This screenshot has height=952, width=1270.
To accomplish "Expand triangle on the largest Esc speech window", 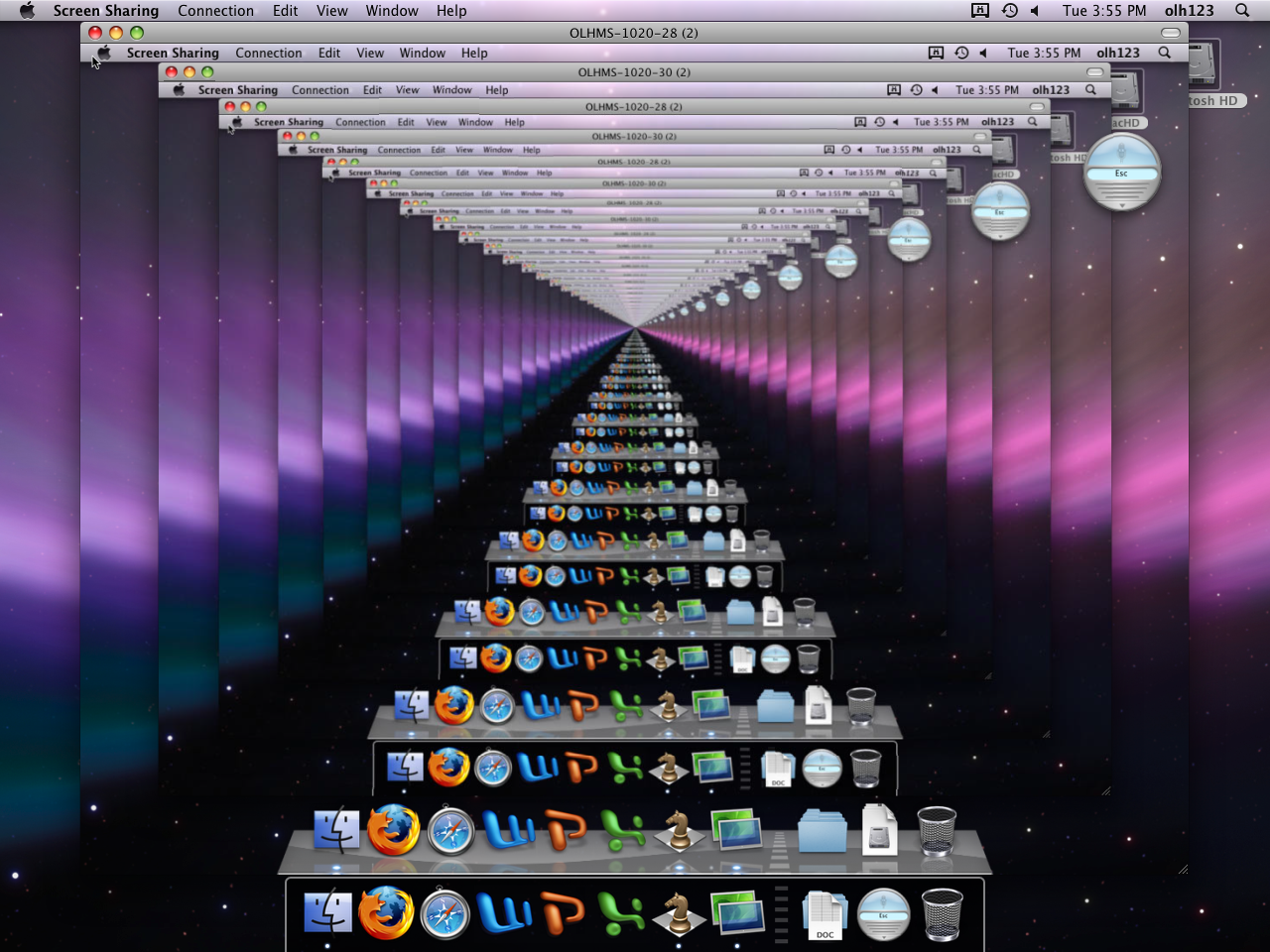I will click(x=1121, y=205).
